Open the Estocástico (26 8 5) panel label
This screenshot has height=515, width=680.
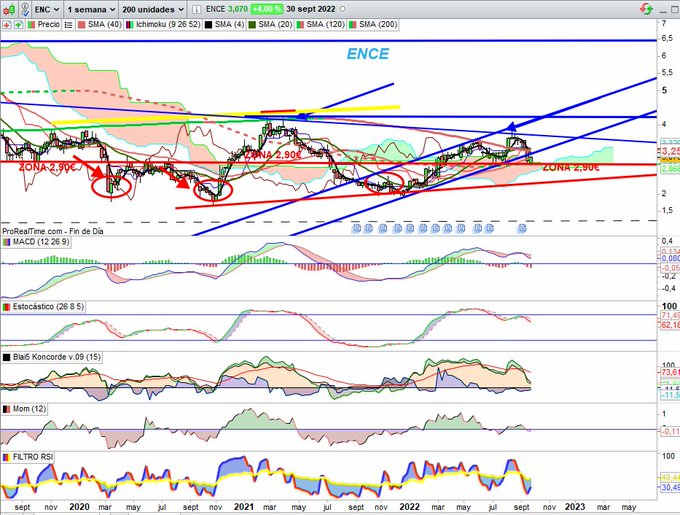coord(43,307)
